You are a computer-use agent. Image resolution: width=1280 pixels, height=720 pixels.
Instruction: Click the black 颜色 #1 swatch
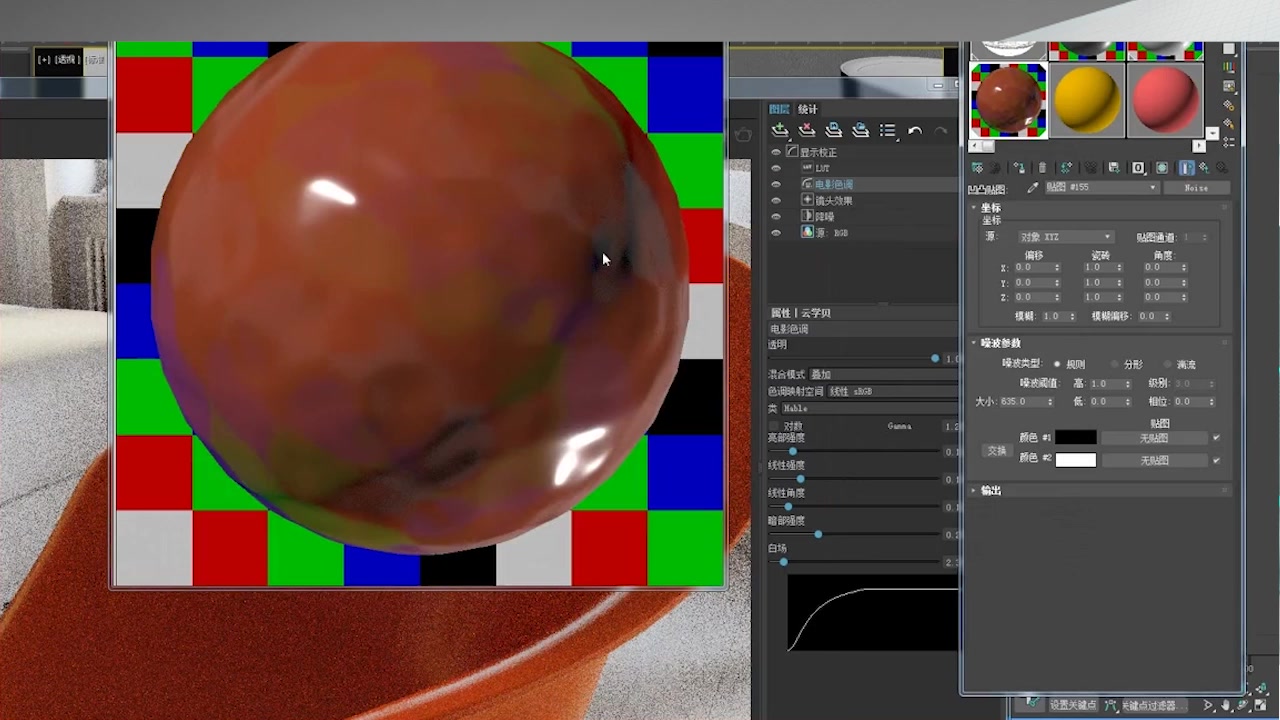[1076, 438]
